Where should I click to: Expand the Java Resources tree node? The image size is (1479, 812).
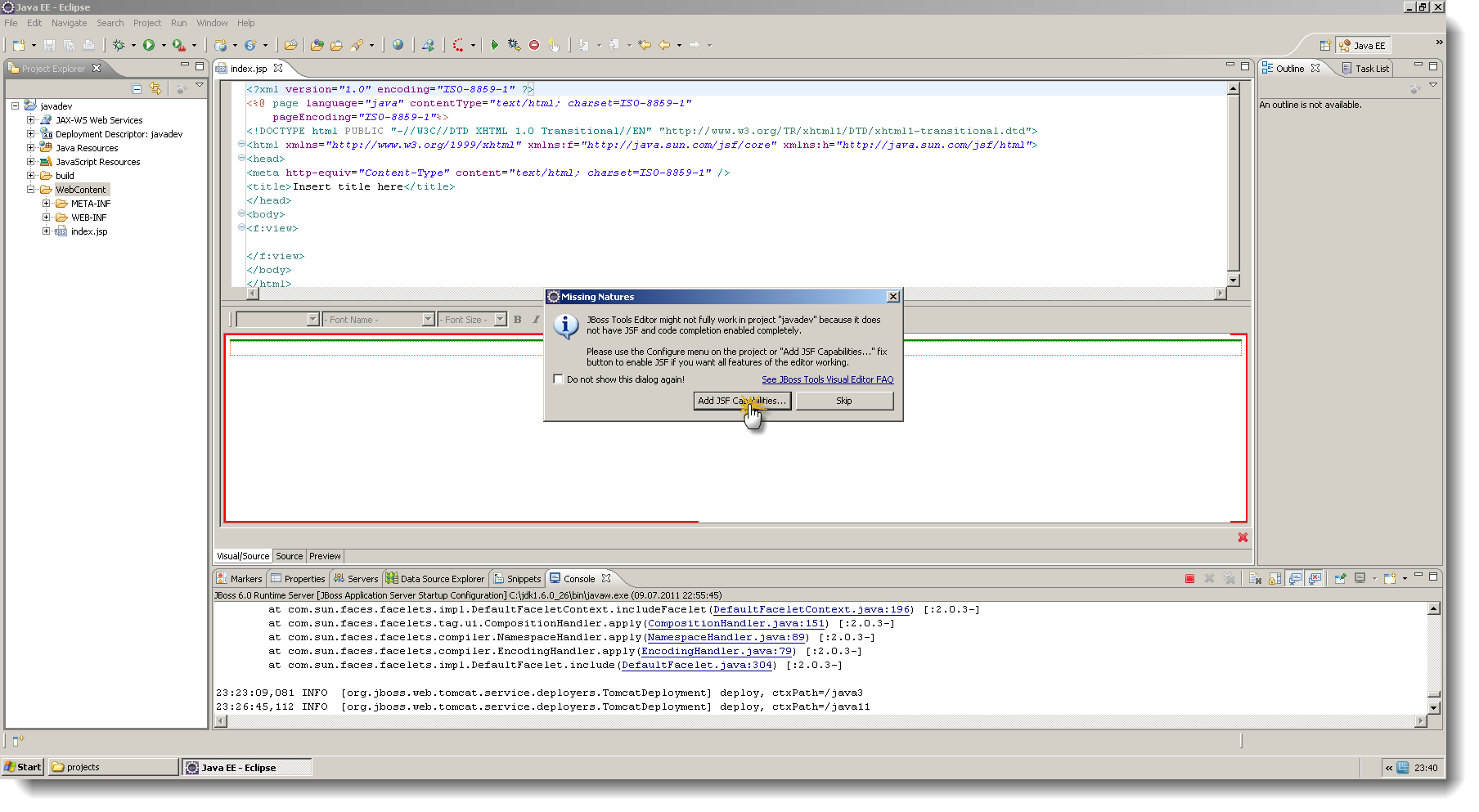(x=30, y=147)
